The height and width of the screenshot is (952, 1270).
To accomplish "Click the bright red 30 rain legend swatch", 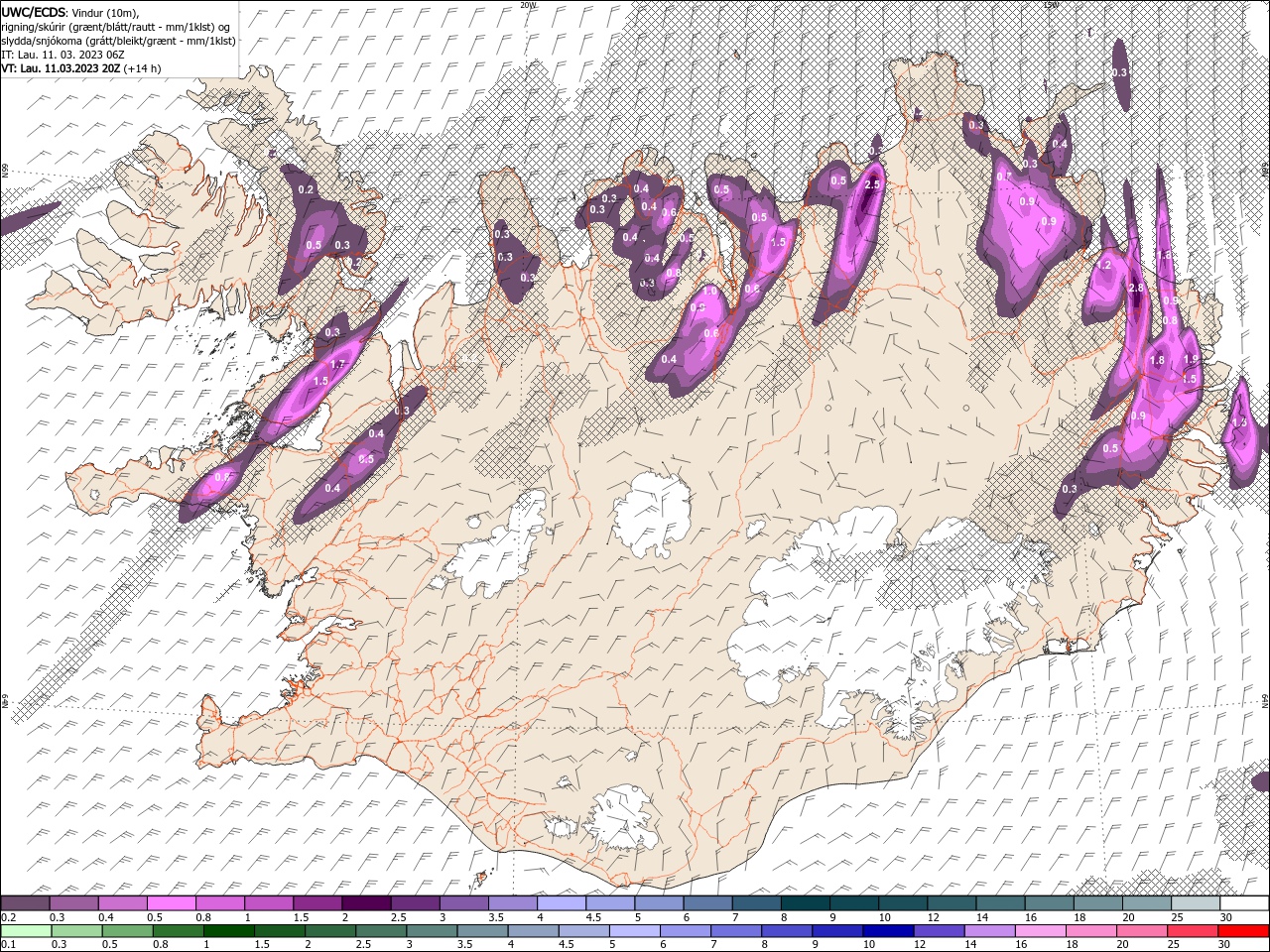I will [x=1243, y=930].
